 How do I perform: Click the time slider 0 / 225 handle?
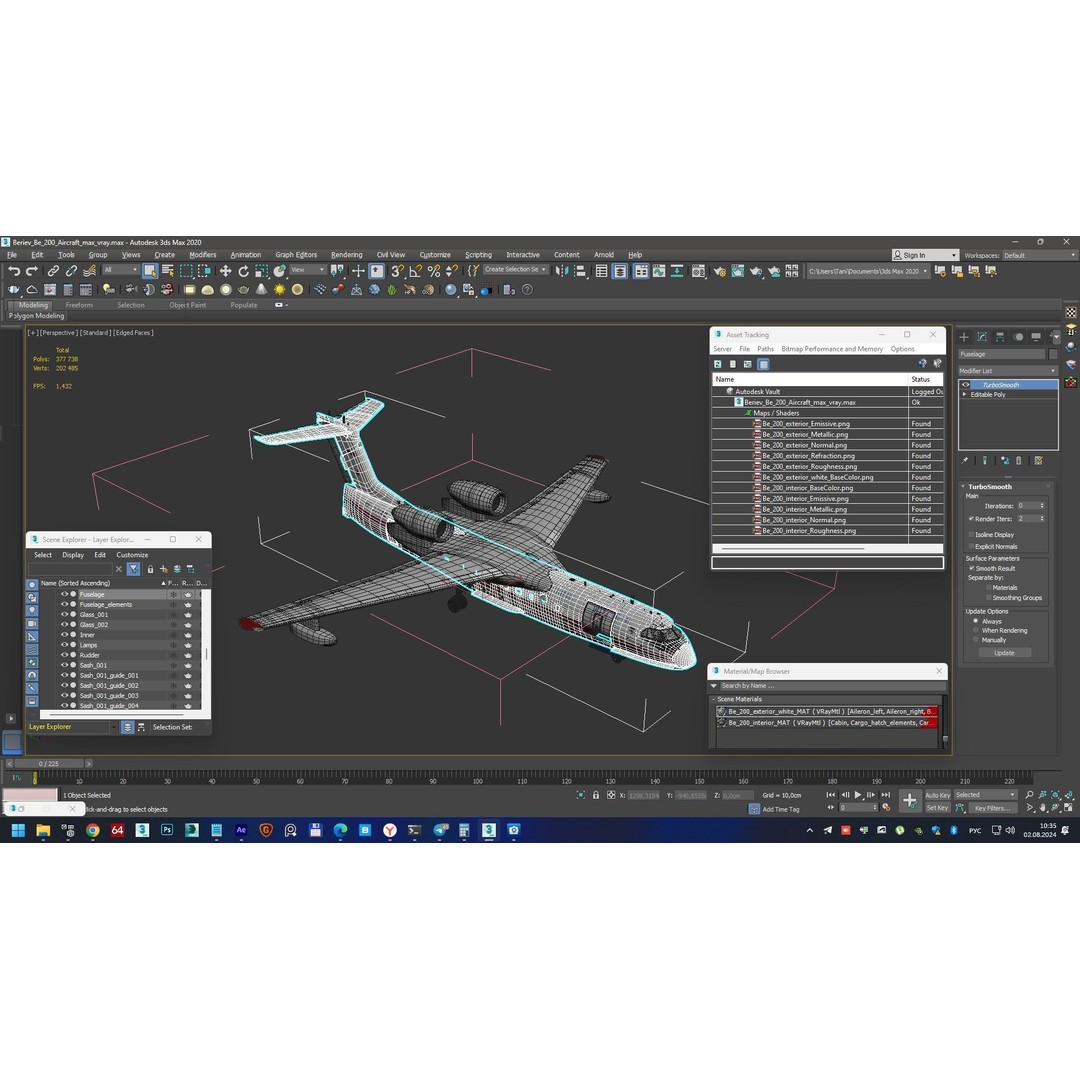click(x=49, y=764)
